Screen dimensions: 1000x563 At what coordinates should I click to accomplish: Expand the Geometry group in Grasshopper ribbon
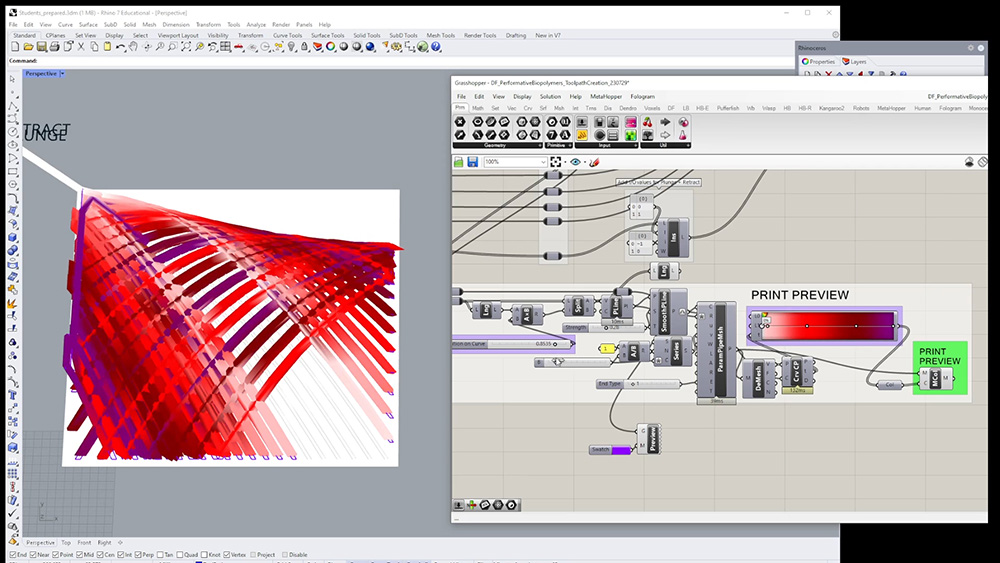point(539,145)
